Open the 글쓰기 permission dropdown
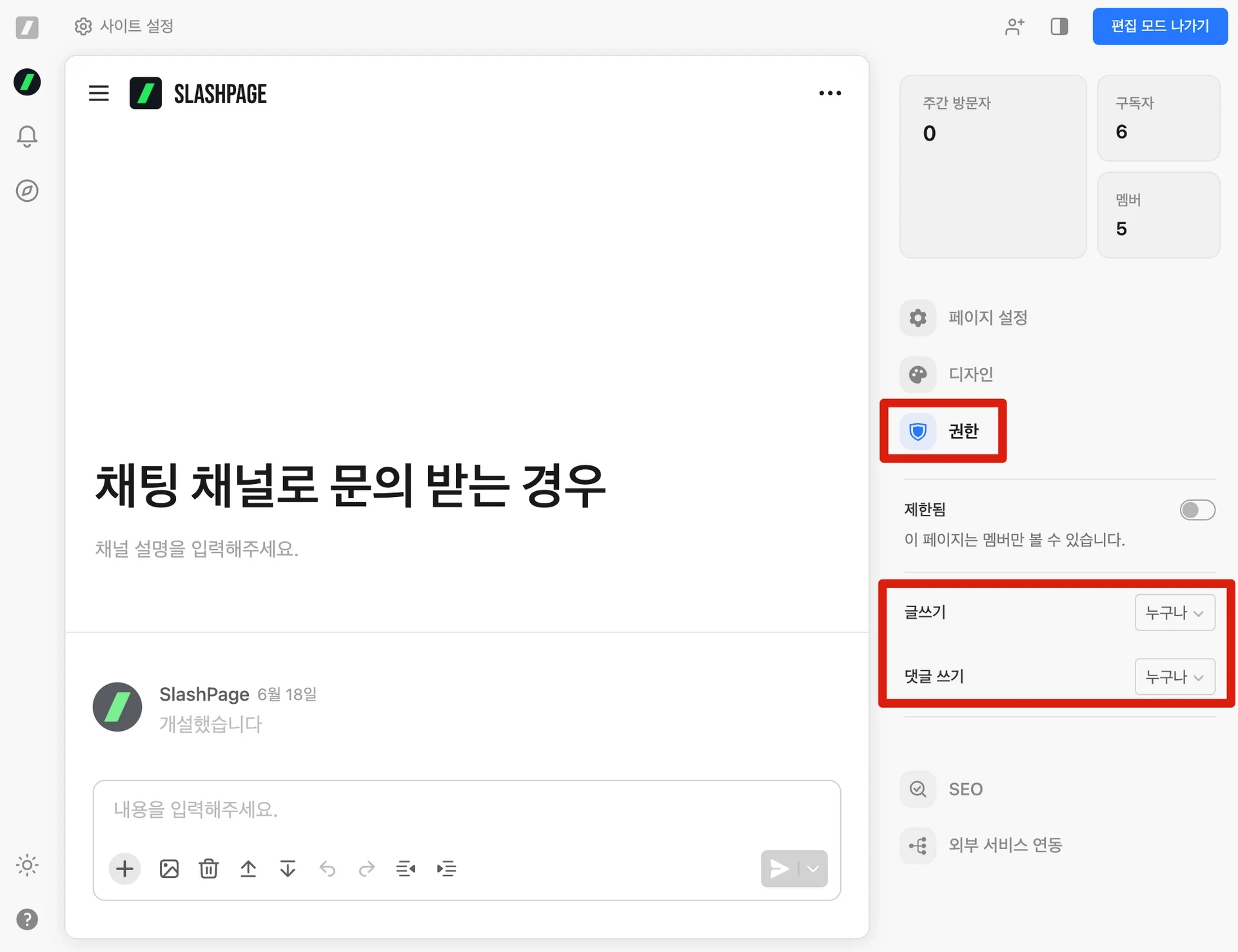1238x952 pixels. coord(1174,612)
